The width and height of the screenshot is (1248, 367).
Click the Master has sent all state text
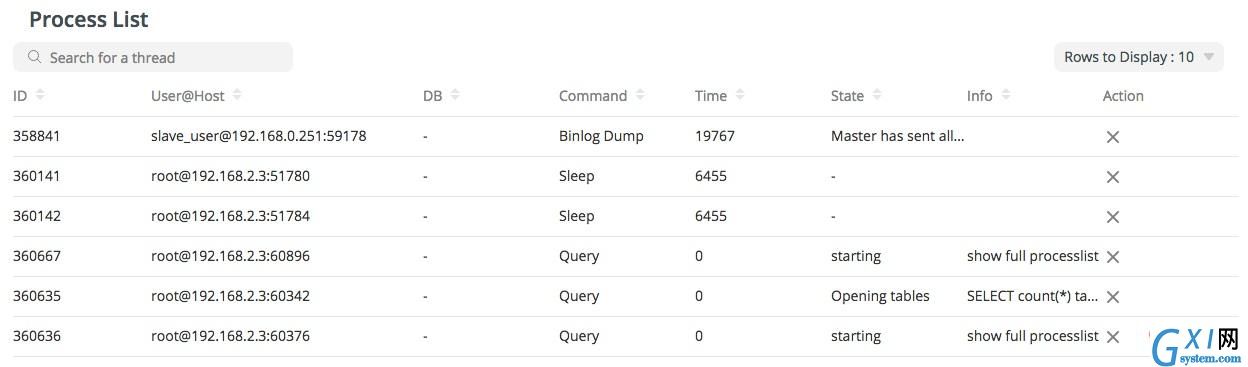(x=898, y=136)
